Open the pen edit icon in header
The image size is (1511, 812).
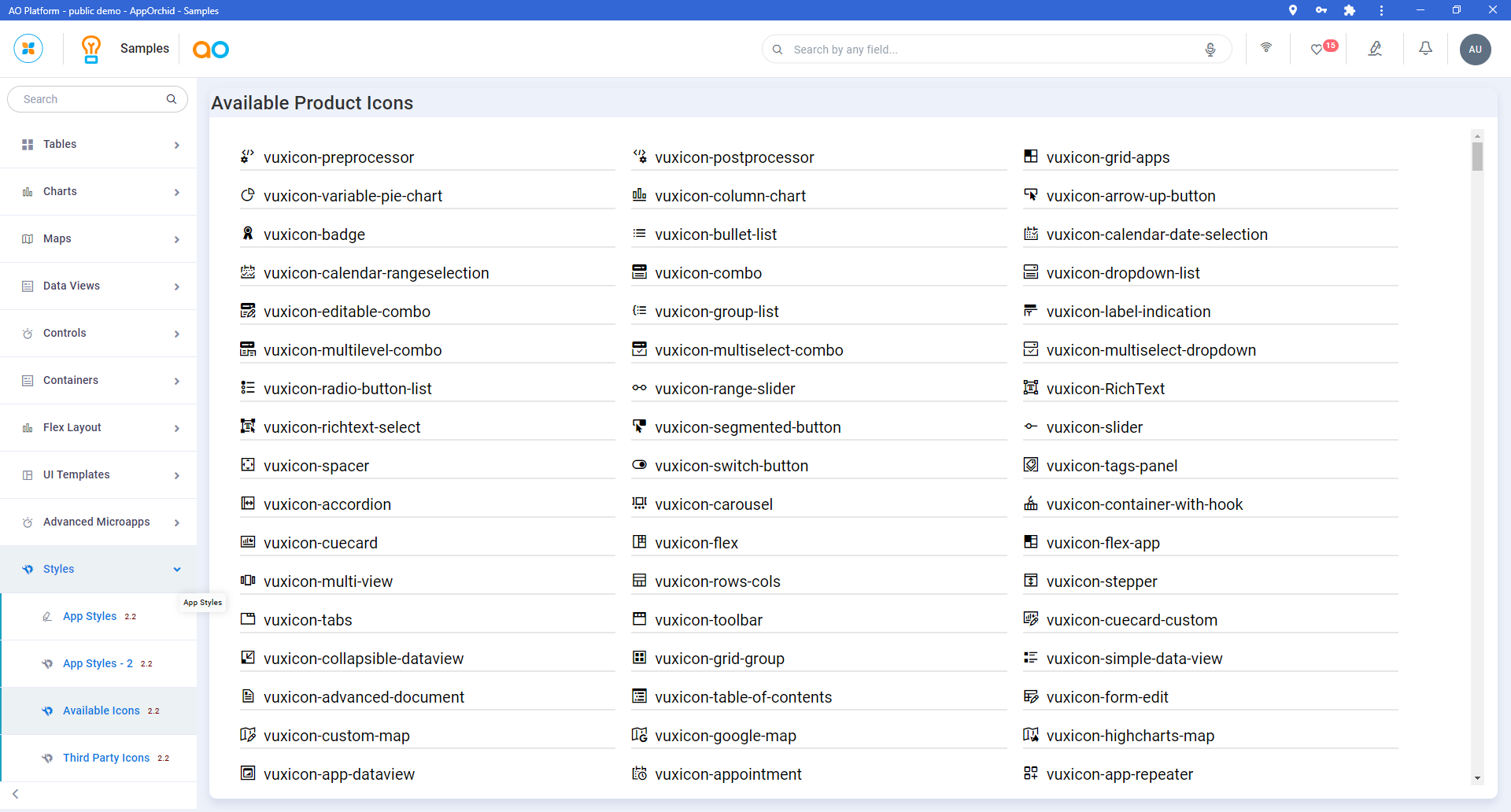[x=1375, y=49]
